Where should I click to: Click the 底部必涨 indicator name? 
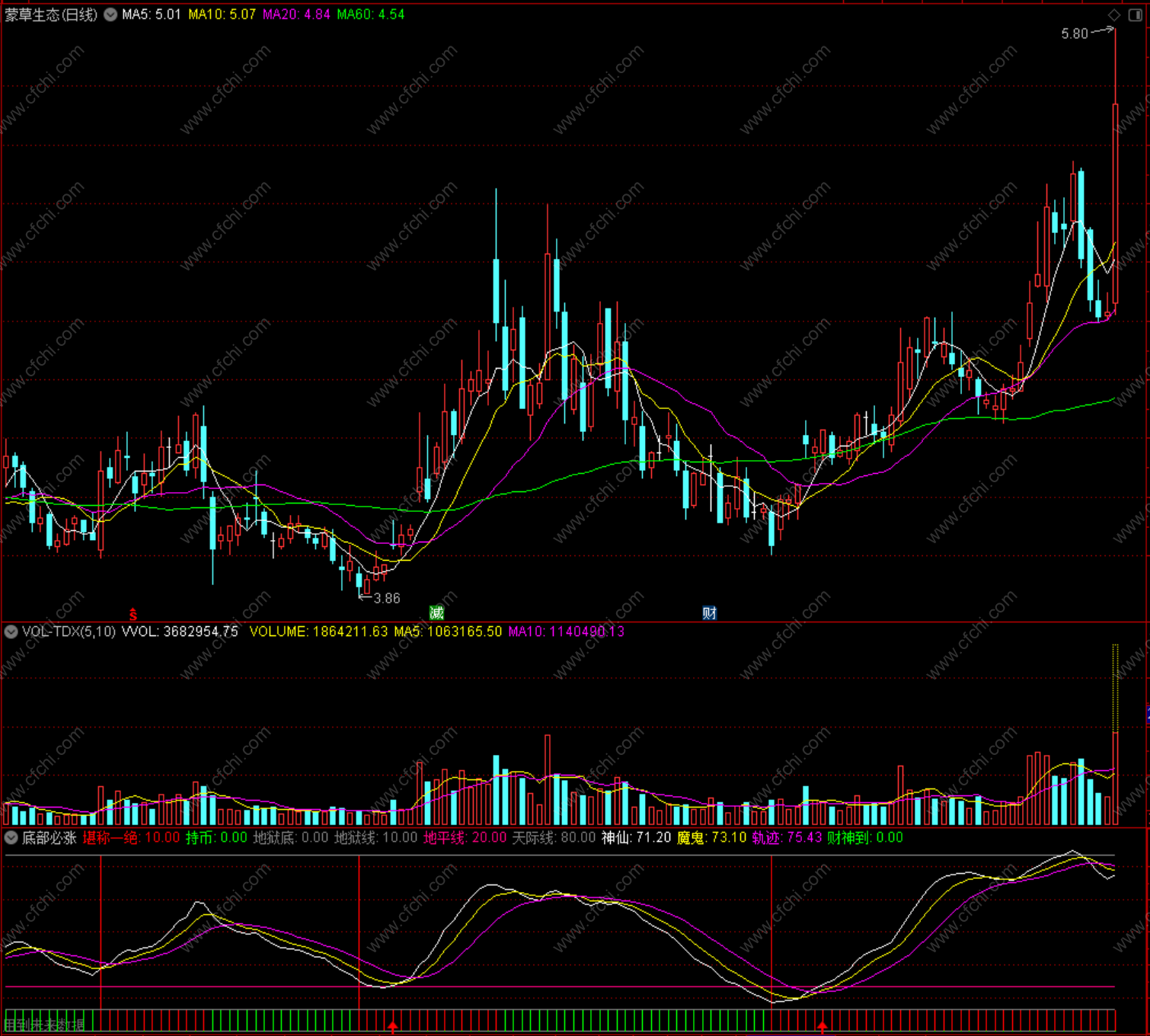click(49, 838)
